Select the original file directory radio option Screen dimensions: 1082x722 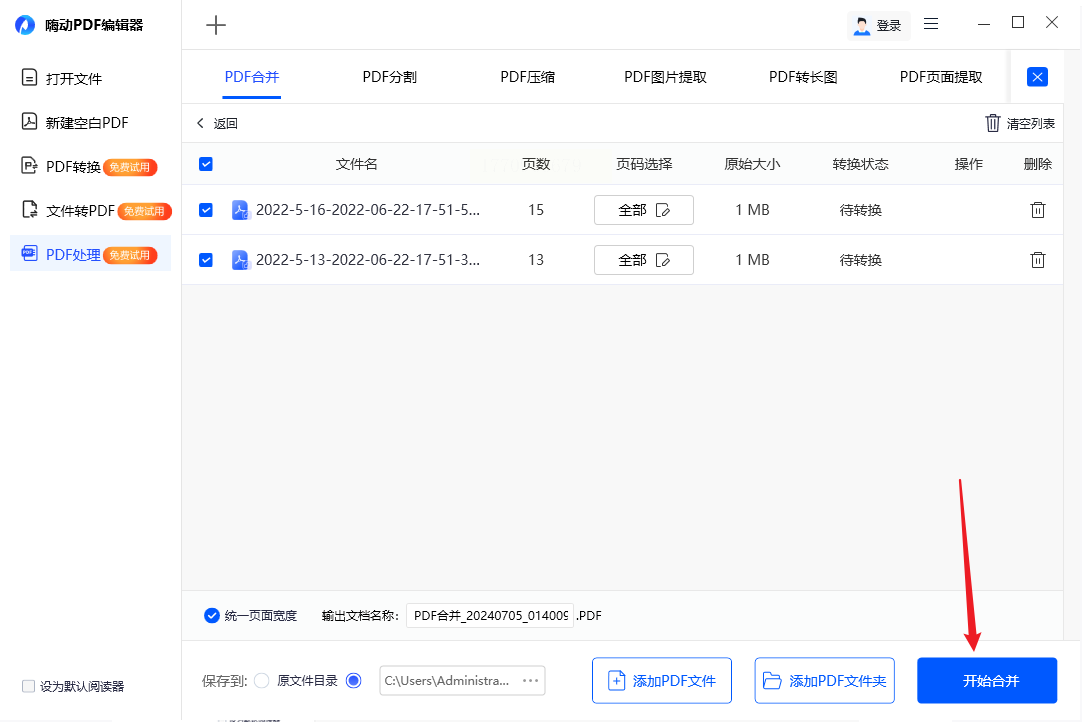pyautogui.click(x=262, y=681)
